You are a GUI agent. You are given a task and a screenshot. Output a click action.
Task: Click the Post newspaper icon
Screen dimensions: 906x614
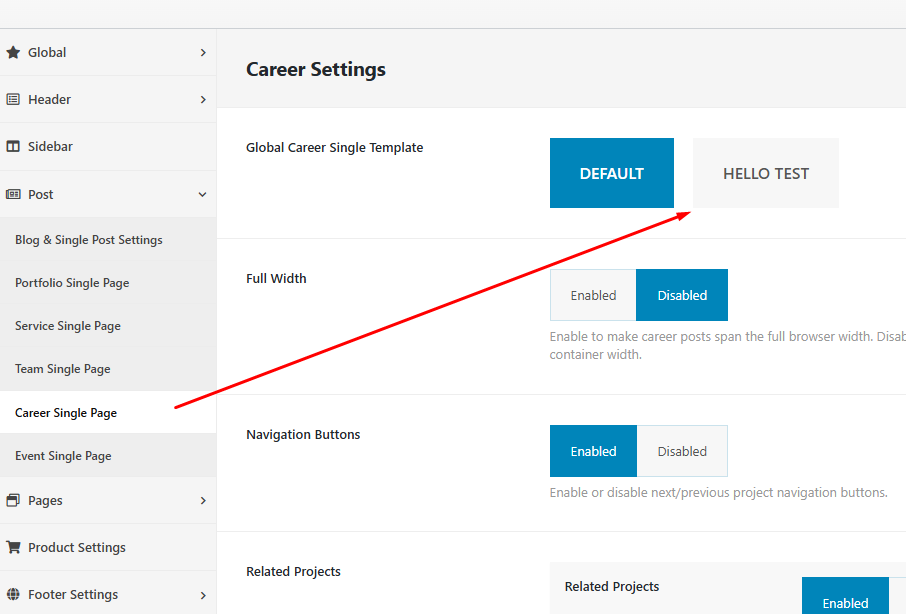(x=13, y=194)
